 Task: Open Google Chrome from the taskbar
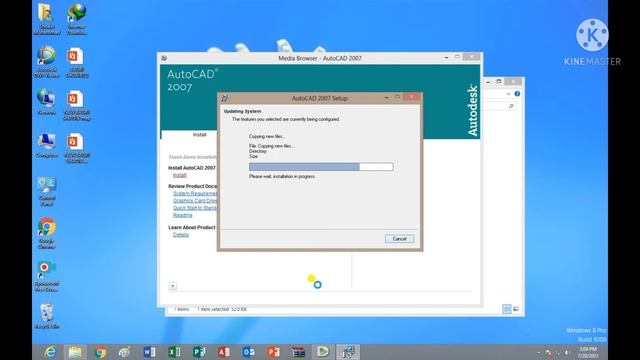tap(100, 352)
